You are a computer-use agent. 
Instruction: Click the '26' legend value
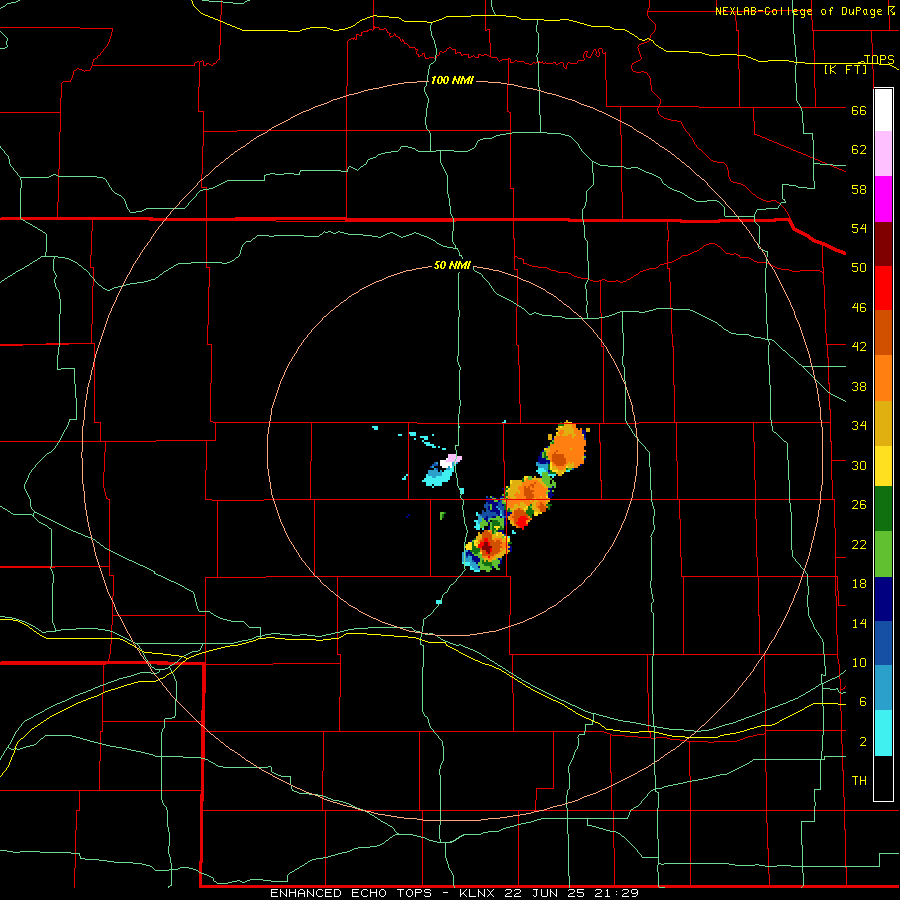coord(859,505)
